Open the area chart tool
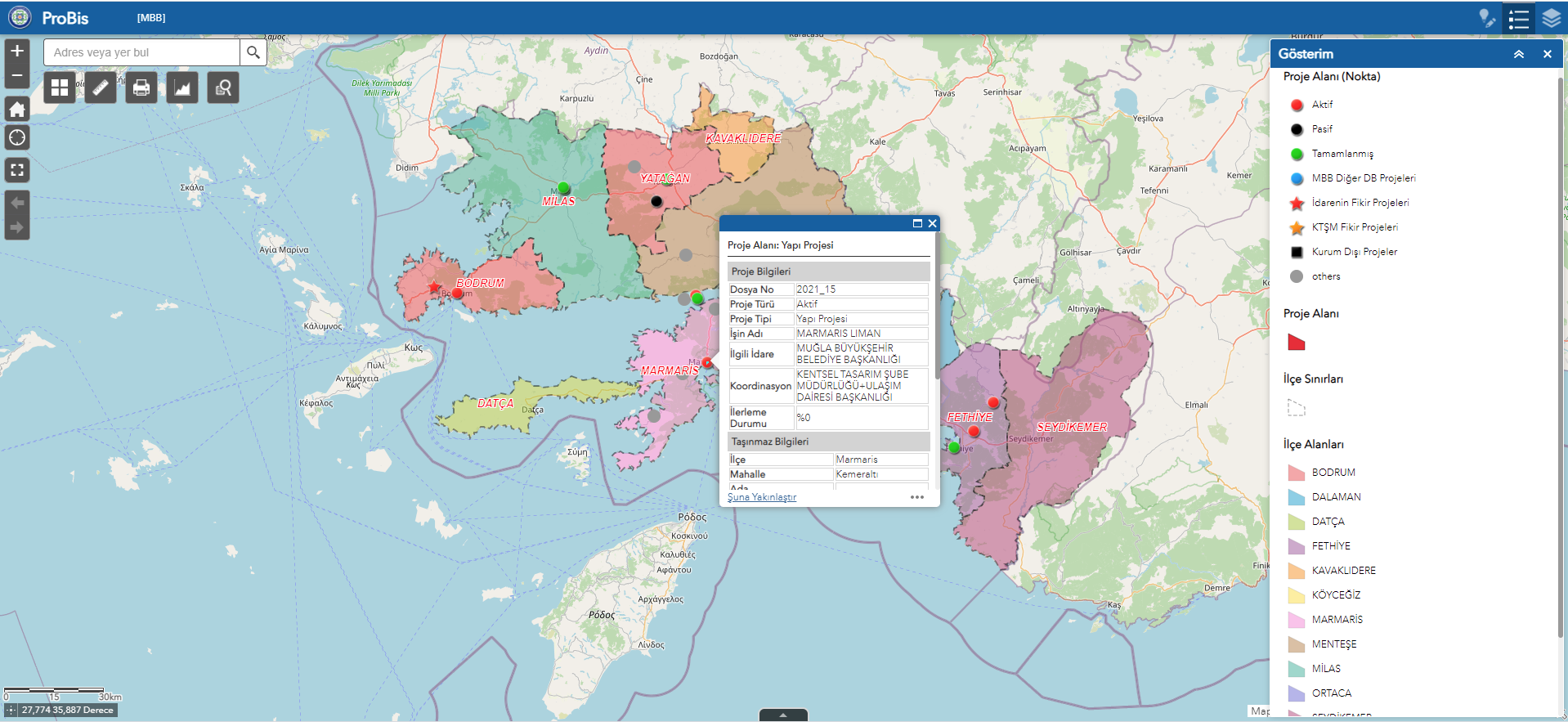 pos(182,87)
